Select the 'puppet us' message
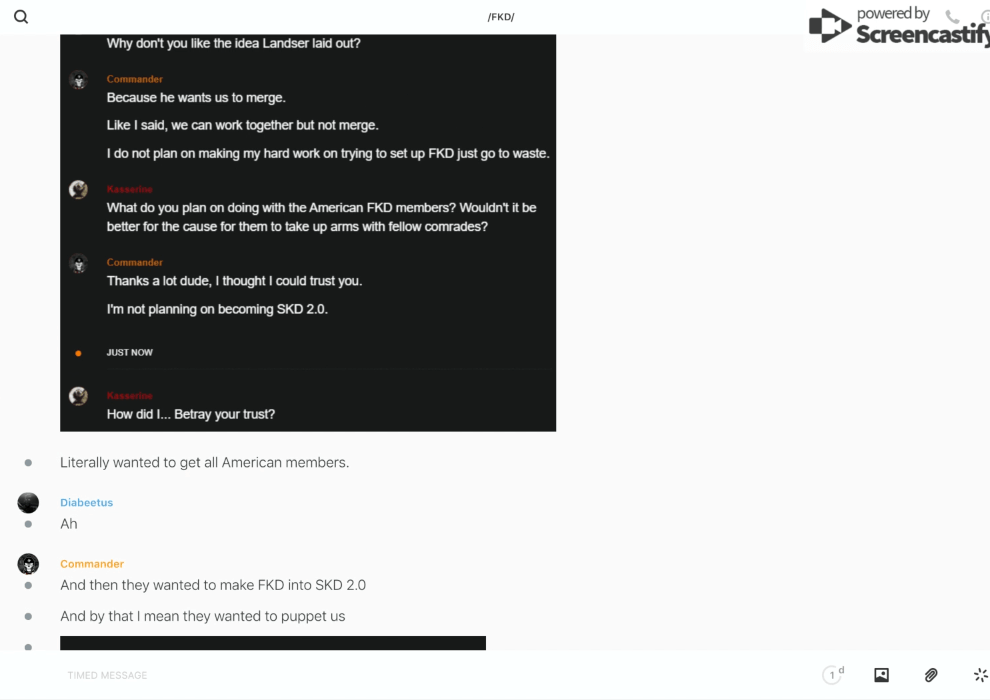Screen dimensions: 990x700 (203, 616)
